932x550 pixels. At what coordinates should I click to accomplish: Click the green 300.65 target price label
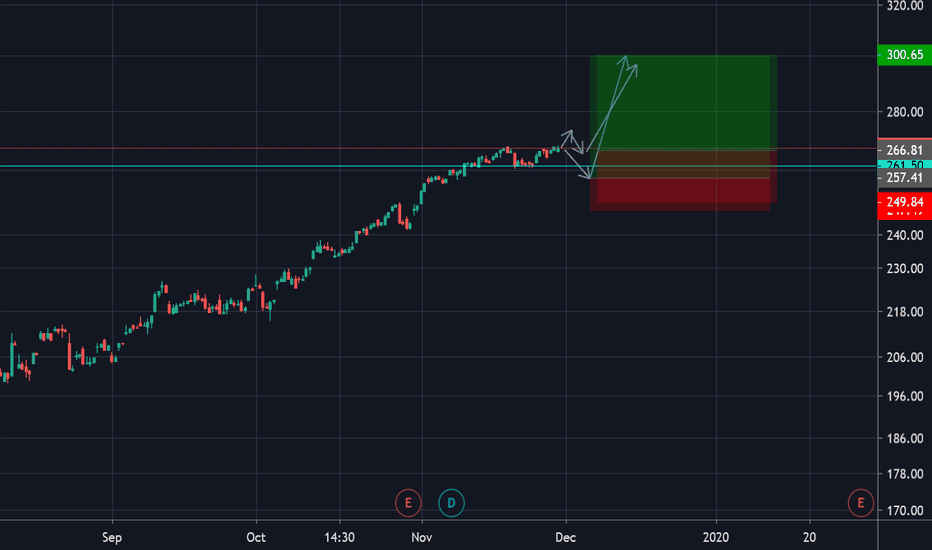click(x=905, y=55)
